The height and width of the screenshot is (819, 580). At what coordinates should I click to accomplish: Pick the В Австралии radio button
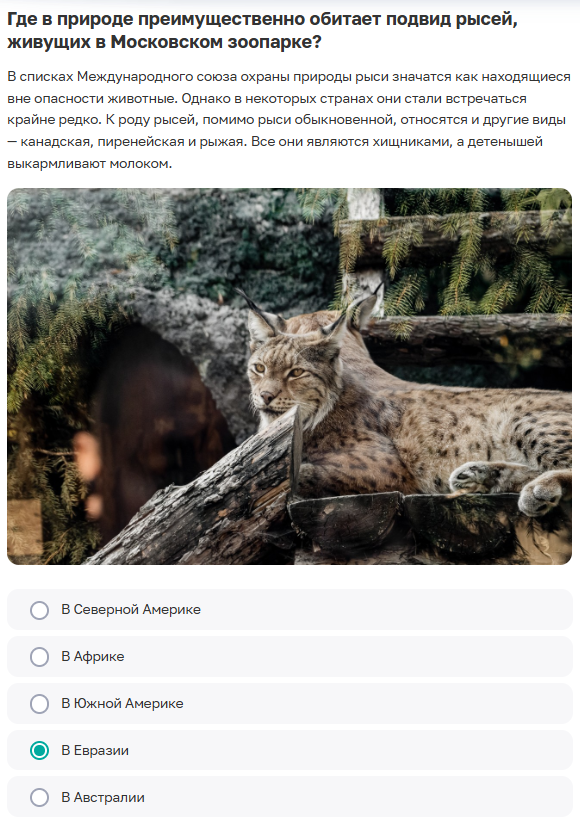40,798
